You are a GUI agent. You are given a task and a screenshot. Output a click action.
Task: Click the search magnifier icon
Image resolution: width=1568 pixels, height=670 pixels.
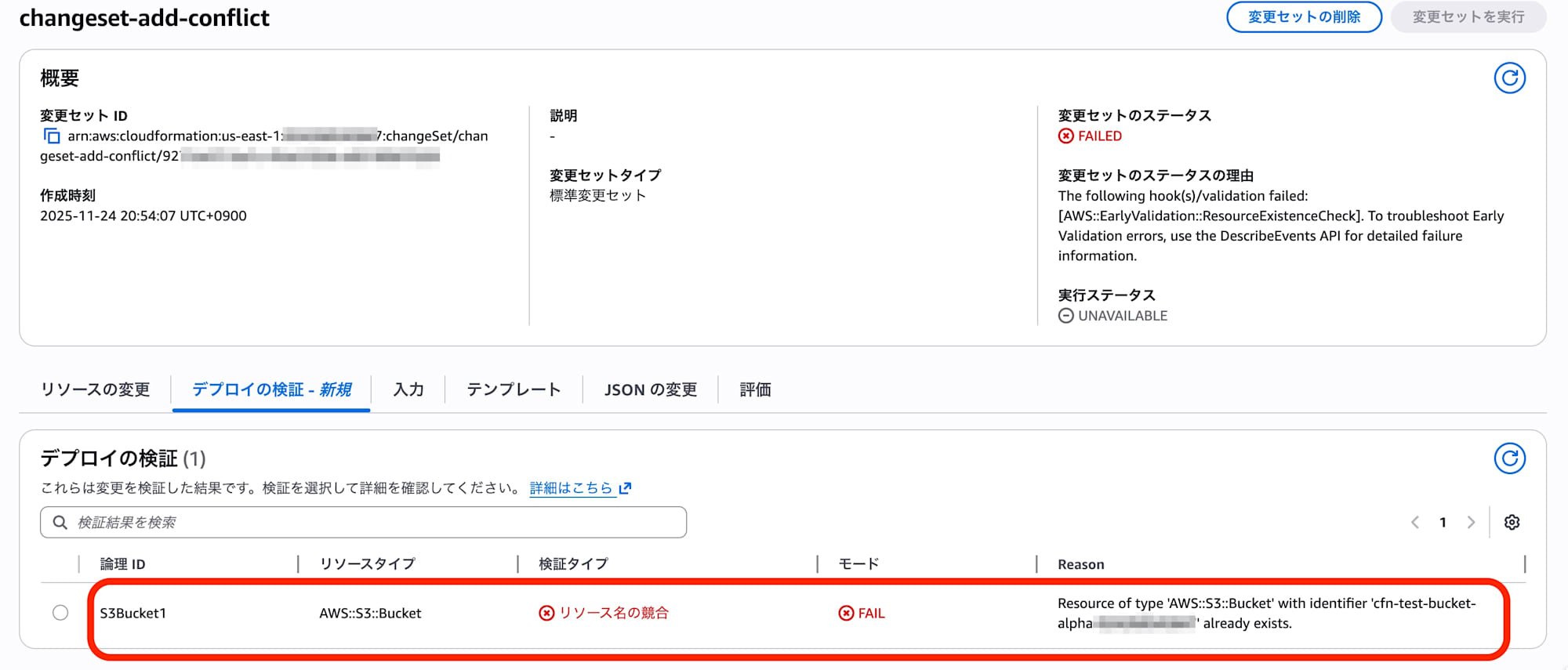point(60,522)
